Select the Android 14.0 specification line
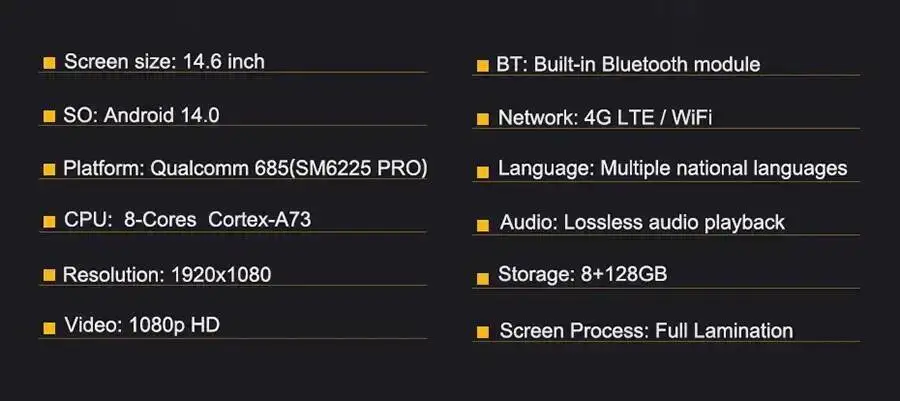The height and width of the screenshot is (401, 900). (x=141, y=115)
